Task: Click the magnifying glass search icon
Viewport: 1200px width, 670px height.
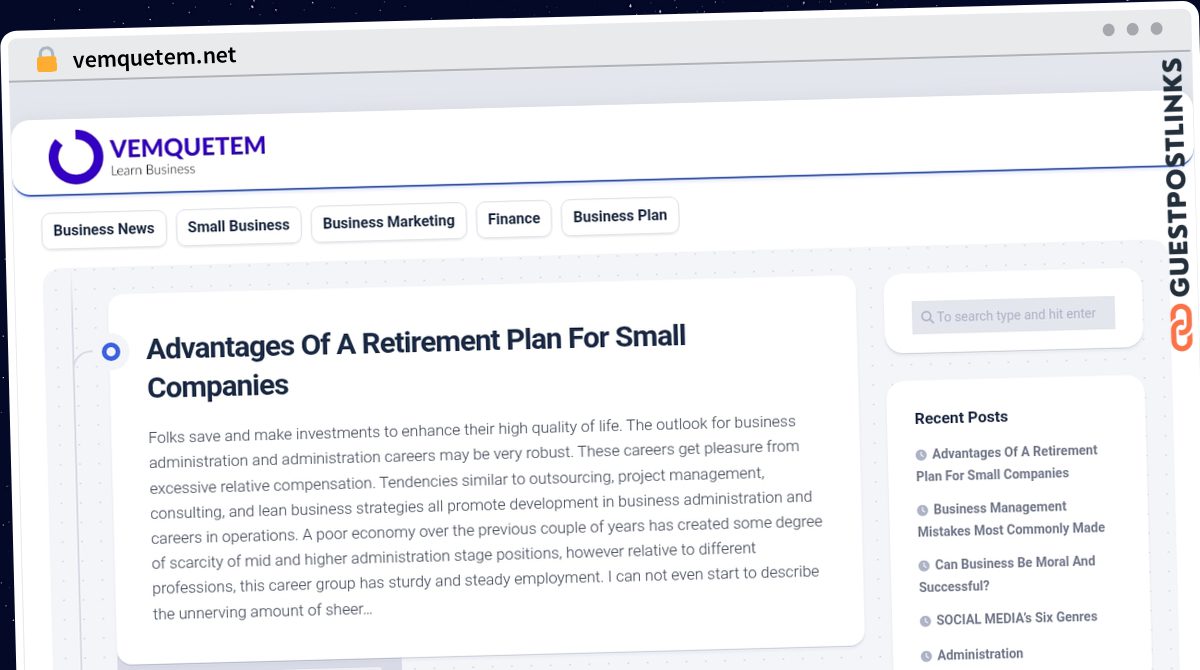Action: pyautogui.click(x=927, y=316)
